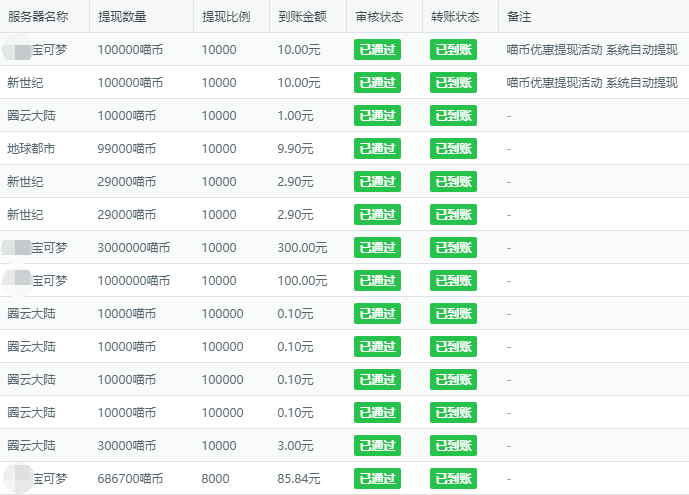The height and width of the screenshot is (495, 689).
Task: Select the 1000000喵币 withdrawal amount
Action: (x=134, y=281)
